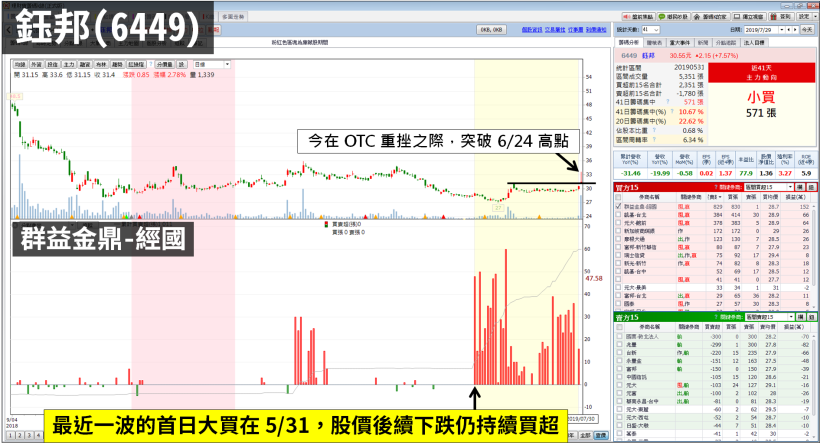820x445 pixels.
Task: Open the 區間賣超15 dropdown
Action: (769, 317)
